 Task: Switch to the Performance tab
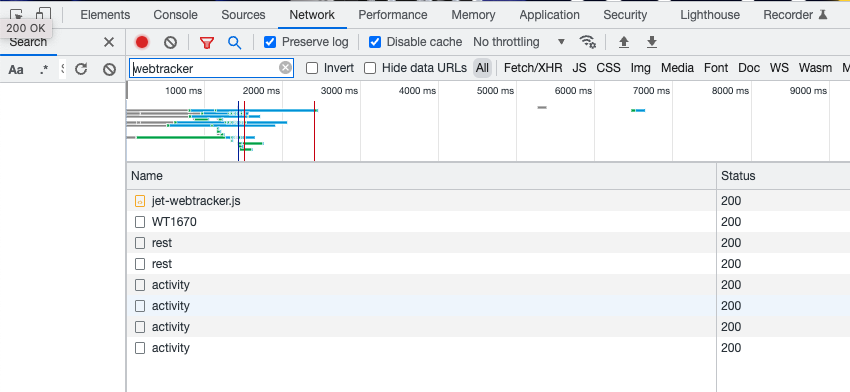point(393,15)
